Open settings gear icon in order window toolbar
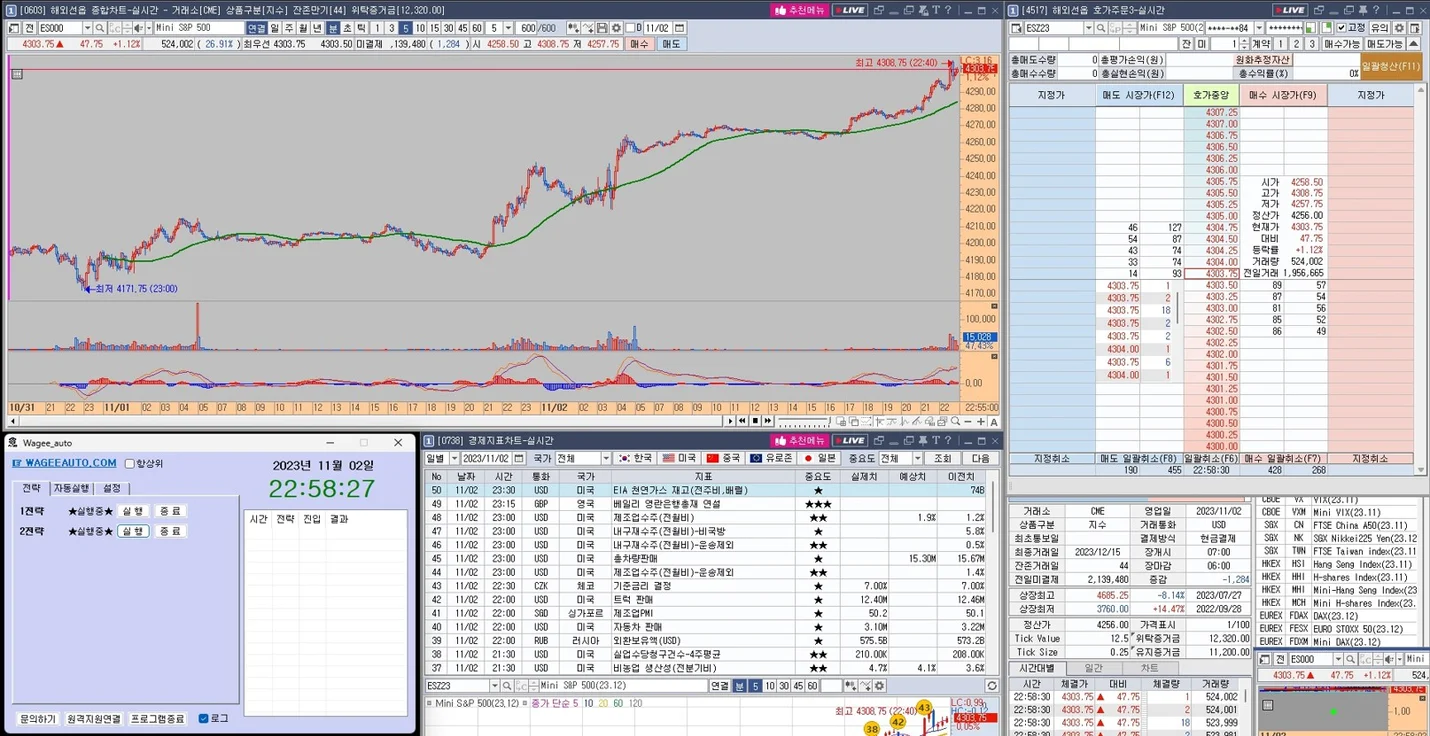Image resolution: width=1430 pixels, height=736 pixels. (x=1399, y=27)
